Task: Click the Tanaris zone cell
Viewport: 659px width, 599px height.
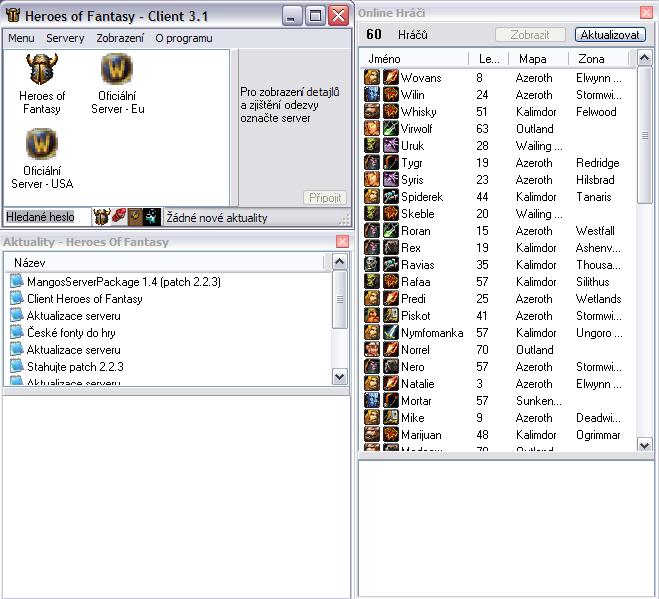Action: click(593, 197)
